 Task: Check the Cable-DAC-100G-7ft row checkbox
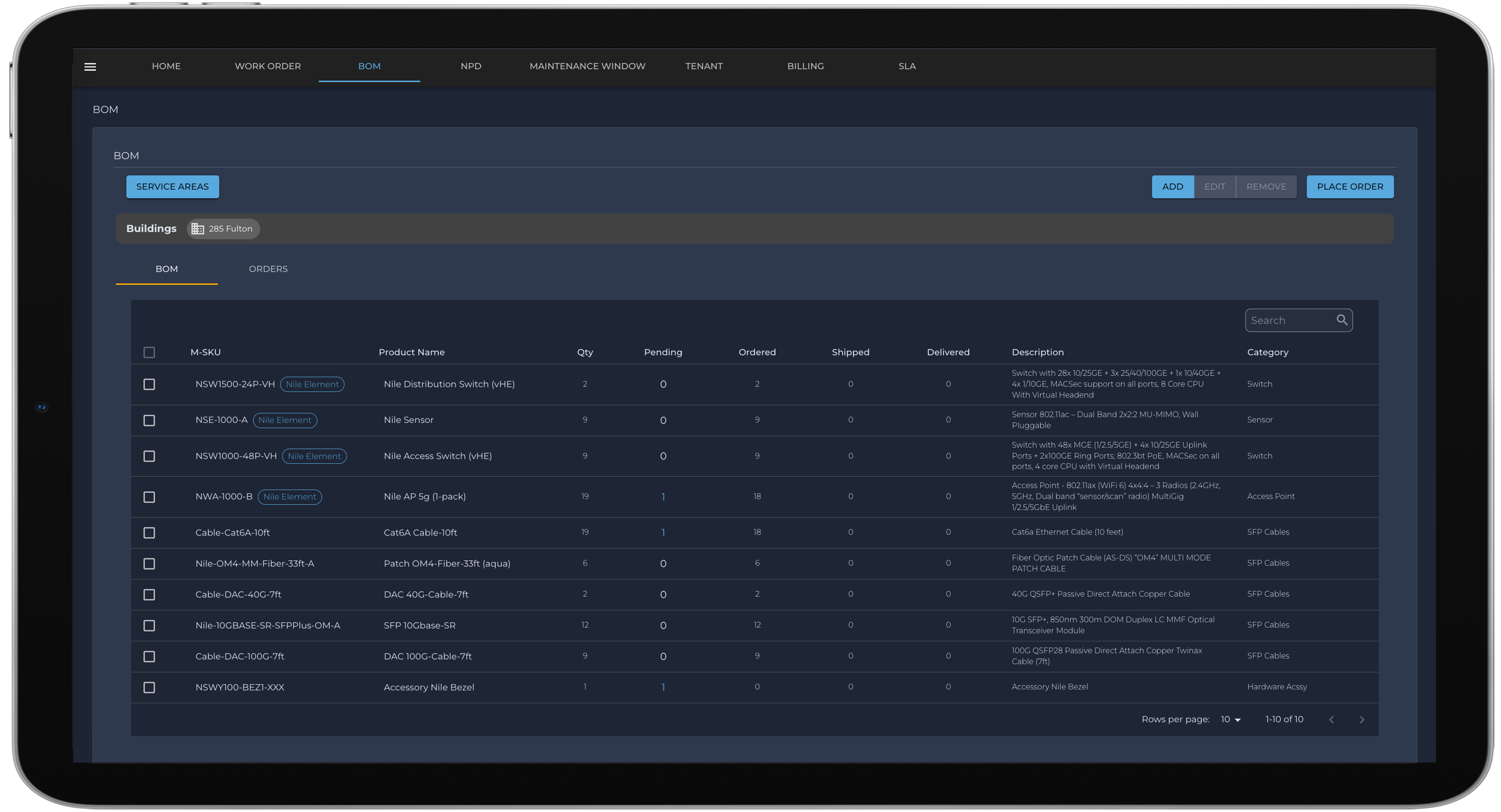(149, 656)
